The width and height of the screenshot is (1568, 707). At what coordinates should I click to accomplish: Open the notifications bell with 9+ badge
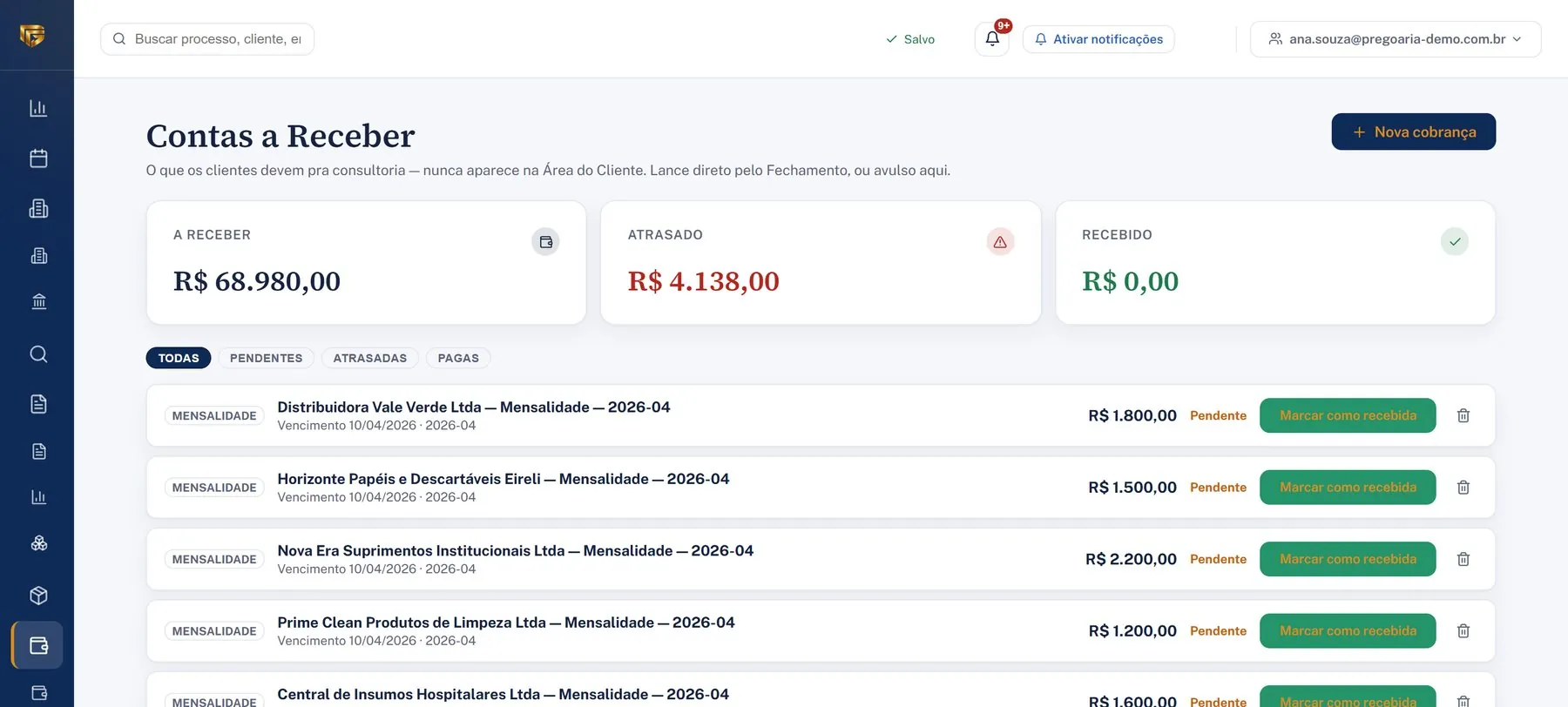992,39
